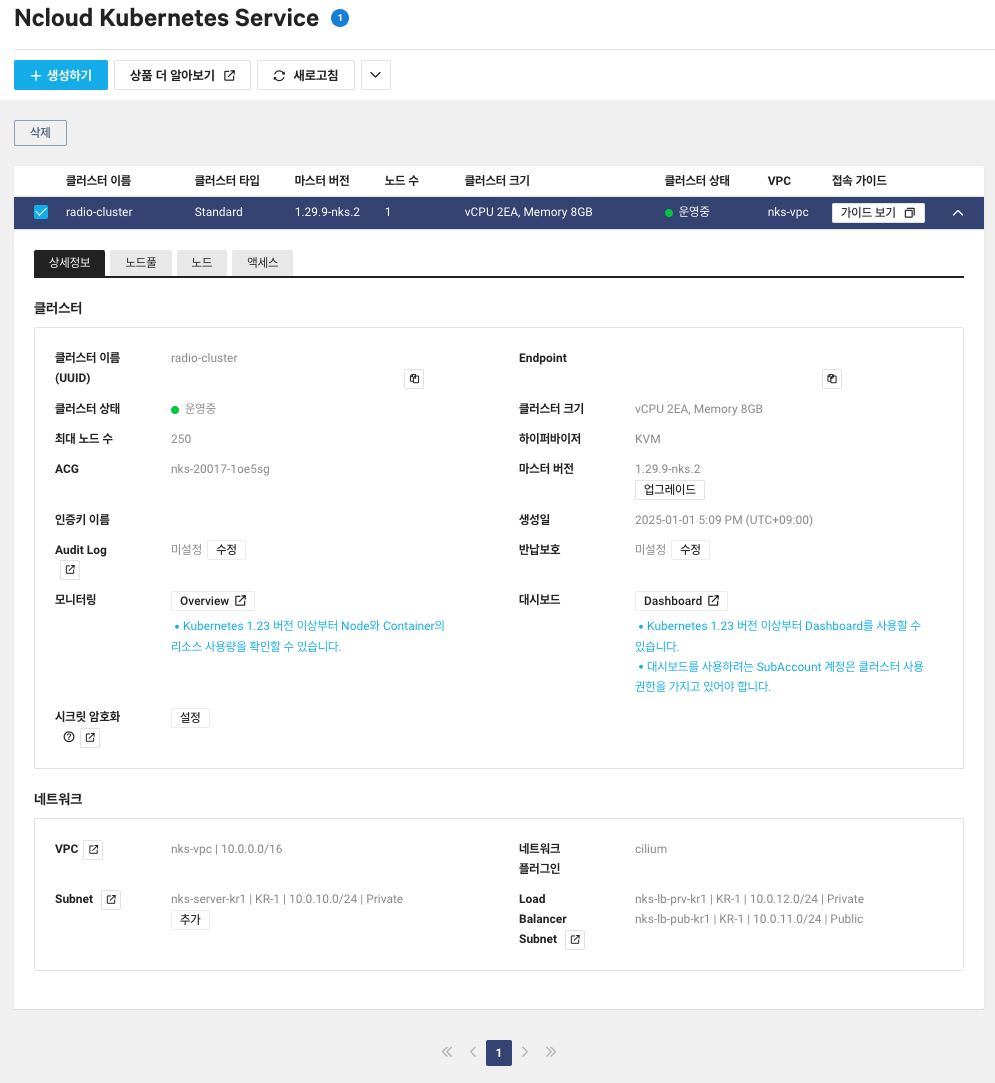Click radio-cluster name in table row

click(99, 212)
